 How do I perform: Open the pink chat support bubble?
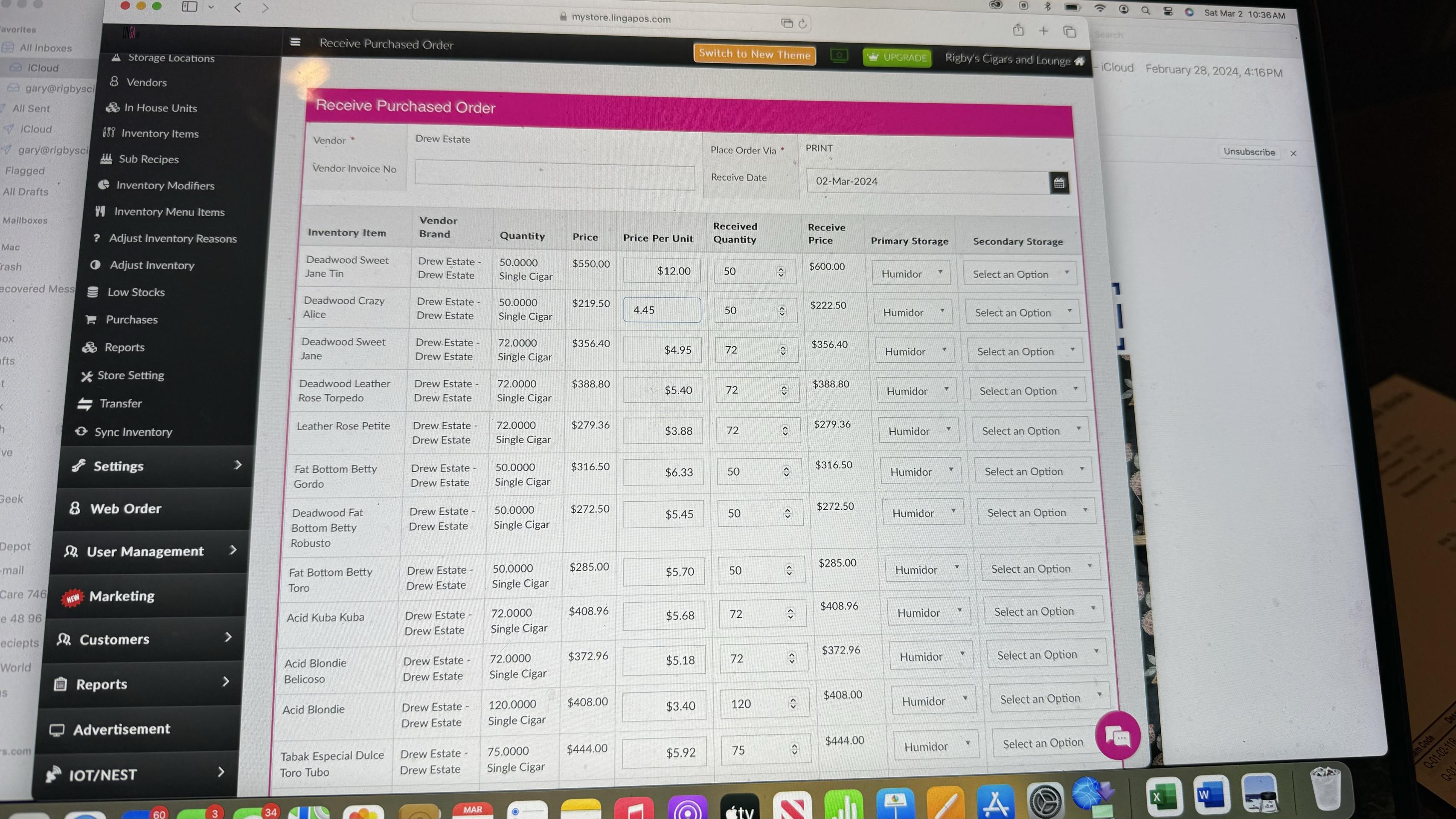pos(1117,735)
